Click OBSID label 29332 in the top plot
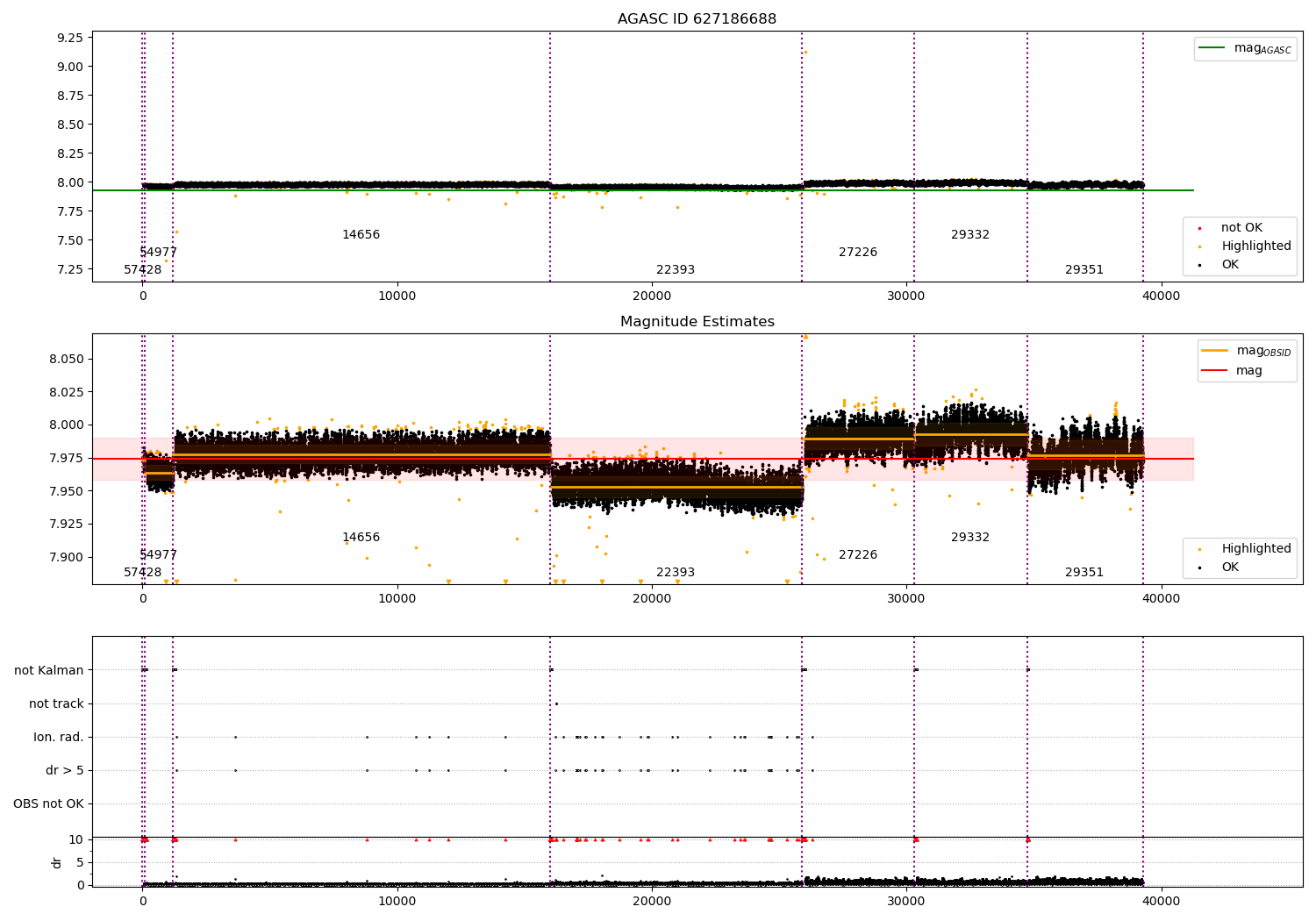Screen dimensions: 1316x921 point(970,235)
